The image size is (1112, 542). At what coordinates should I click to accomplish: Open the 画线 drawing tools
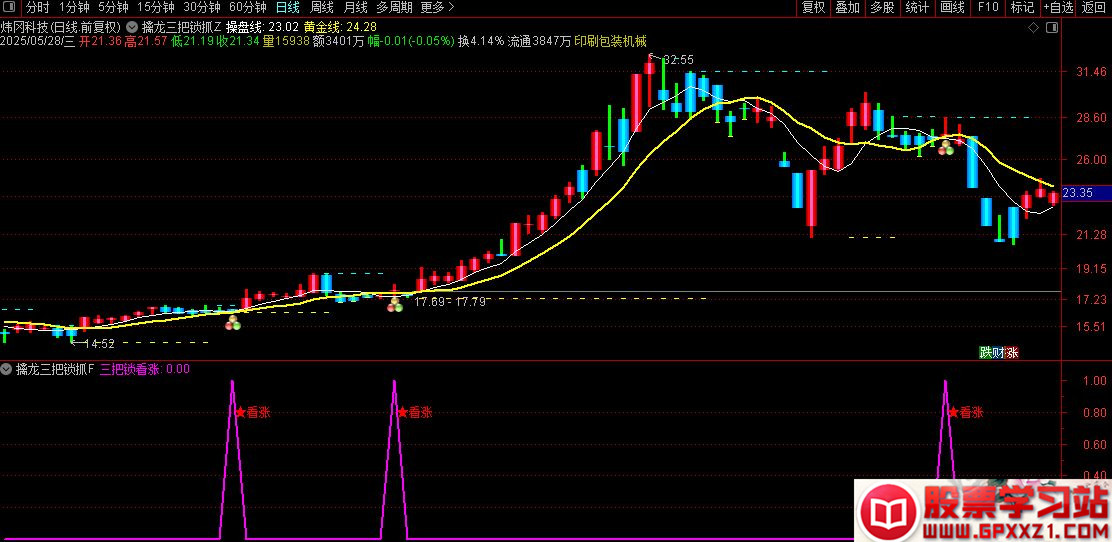pyautogui.click(x=952, y=8)
